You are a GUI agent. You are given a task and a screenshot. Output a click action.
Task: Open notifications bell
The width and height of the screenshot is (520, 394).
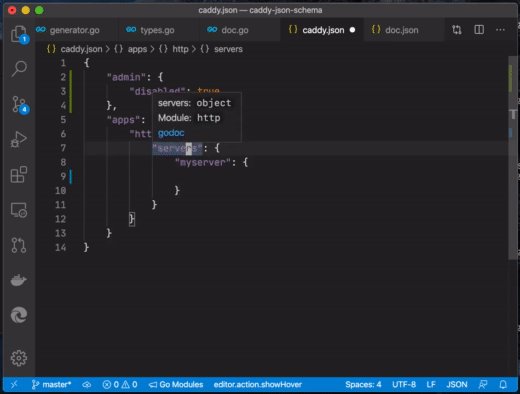(x=503, y=385)
